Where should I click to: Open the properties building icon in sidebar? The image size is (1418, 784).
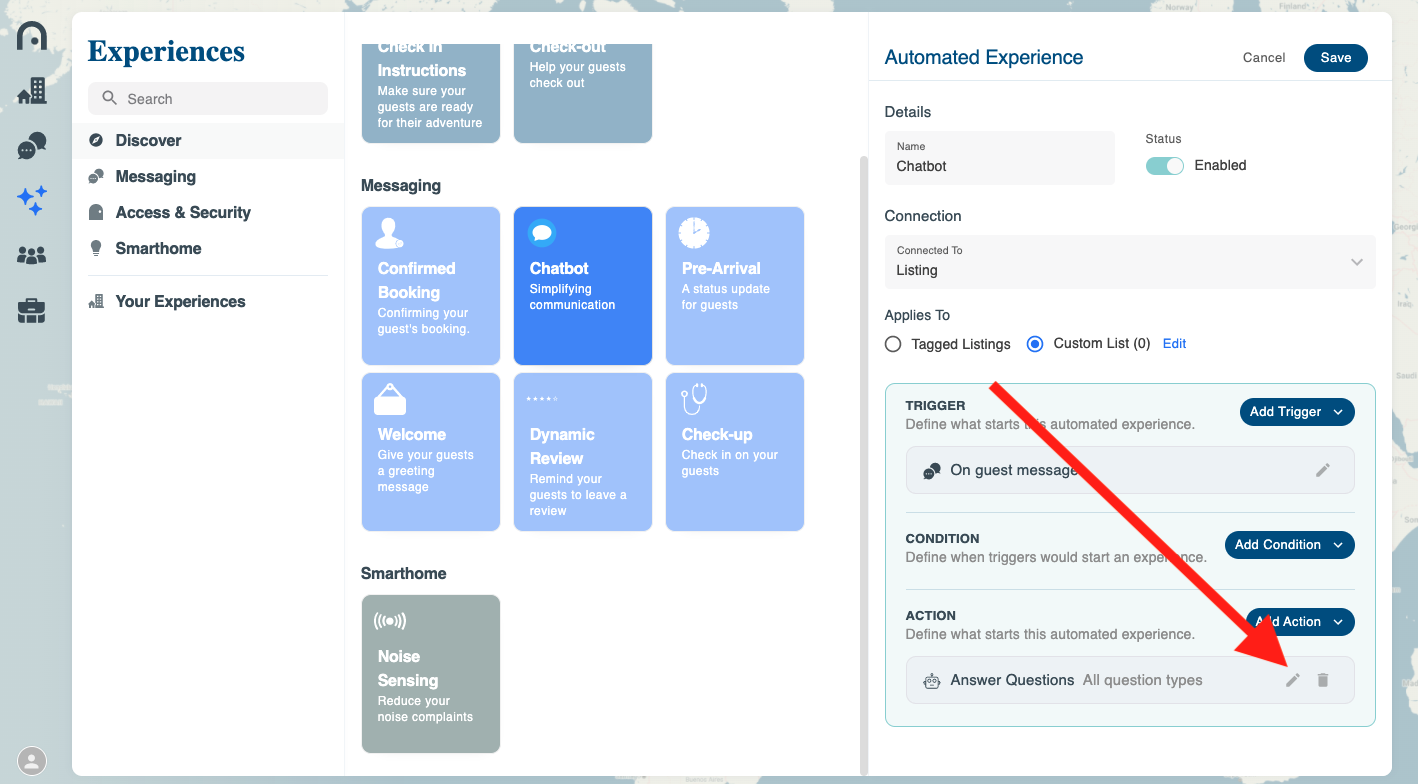pyautogui.click(x=32, y=91)
